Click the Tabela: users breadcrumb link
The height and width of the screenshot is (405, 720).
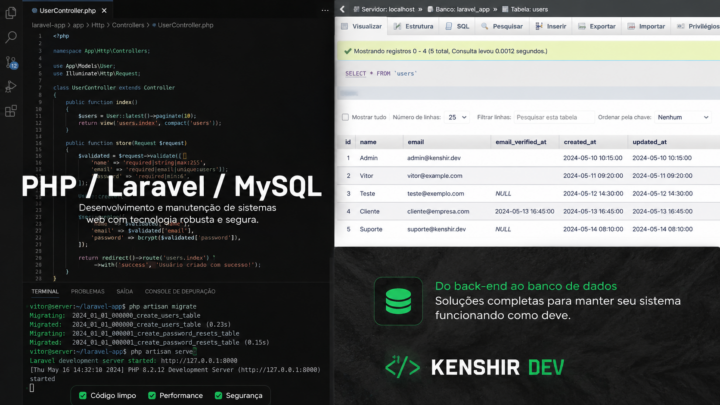coord(529,9)
